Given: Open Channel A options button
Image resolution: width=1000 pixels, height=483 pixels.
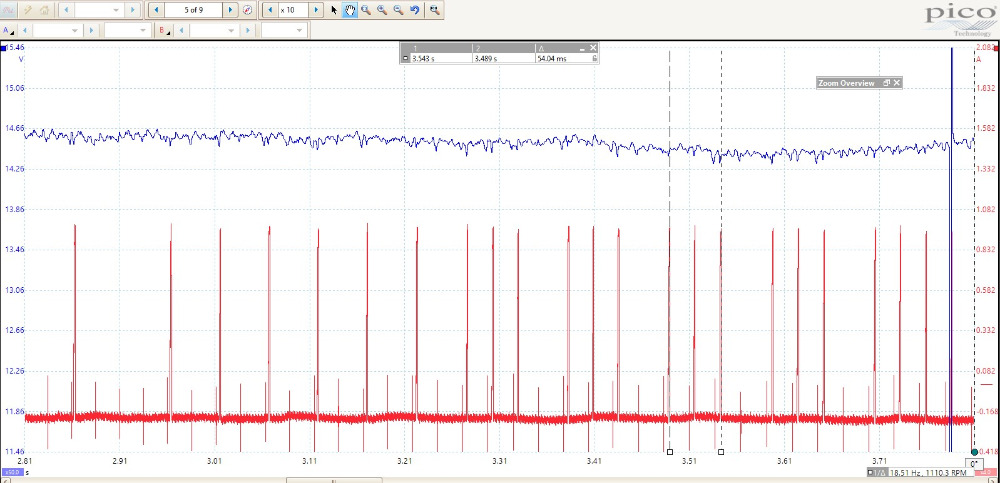Looking at the screenshot, I should [10, 31].
